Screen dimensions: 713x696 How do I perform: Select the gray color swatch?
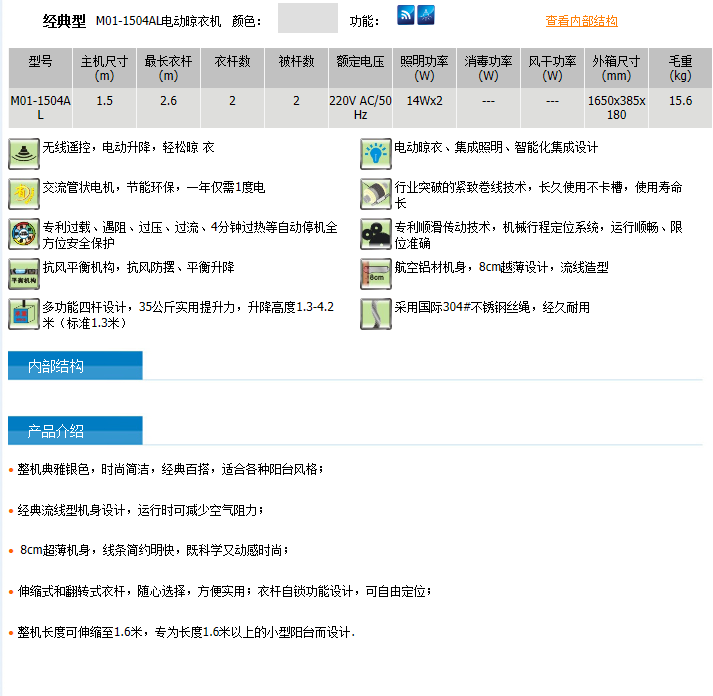[x=308, y=18]
